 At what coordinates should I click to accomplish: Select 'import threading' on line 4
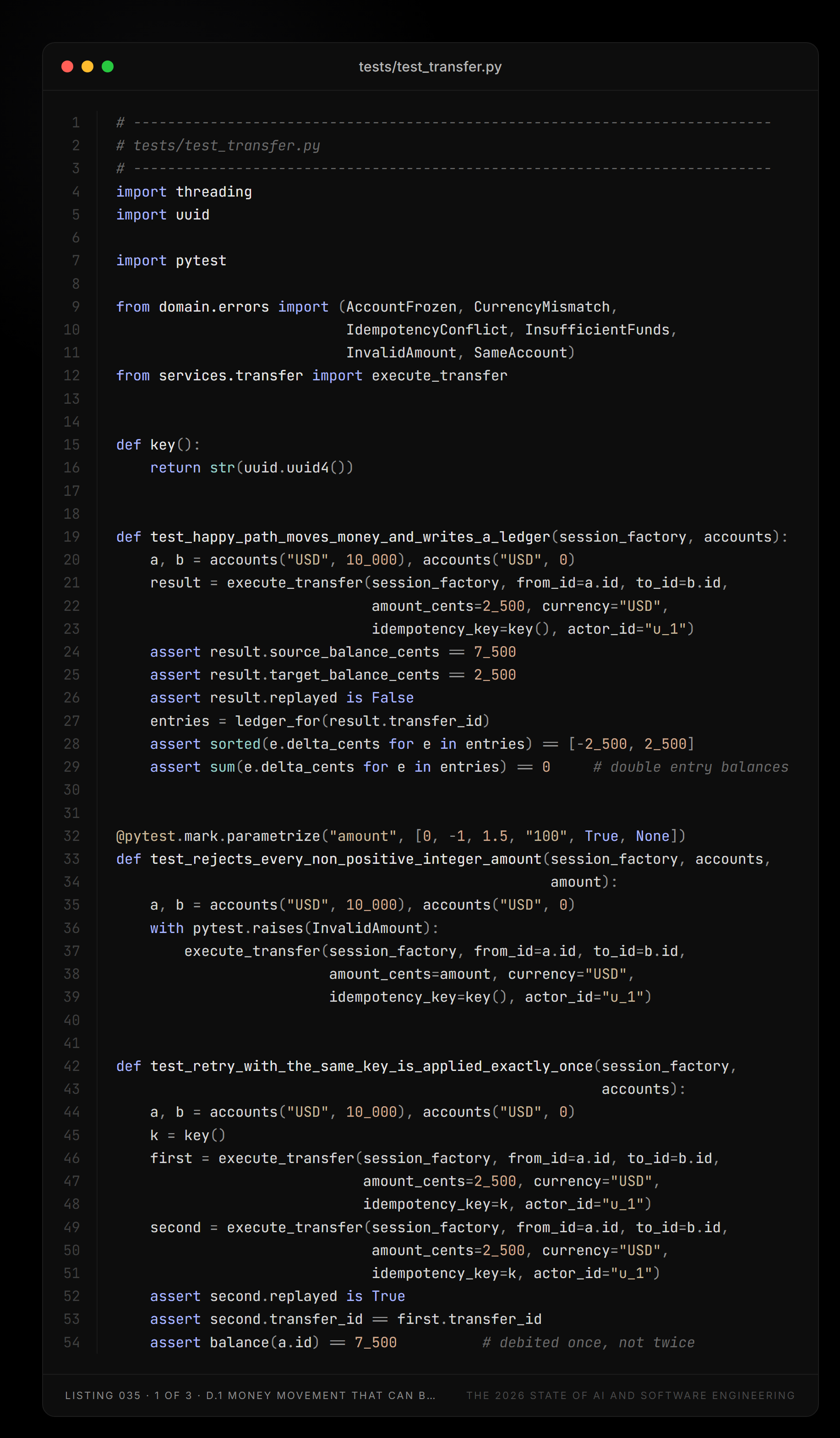point(184,192)
